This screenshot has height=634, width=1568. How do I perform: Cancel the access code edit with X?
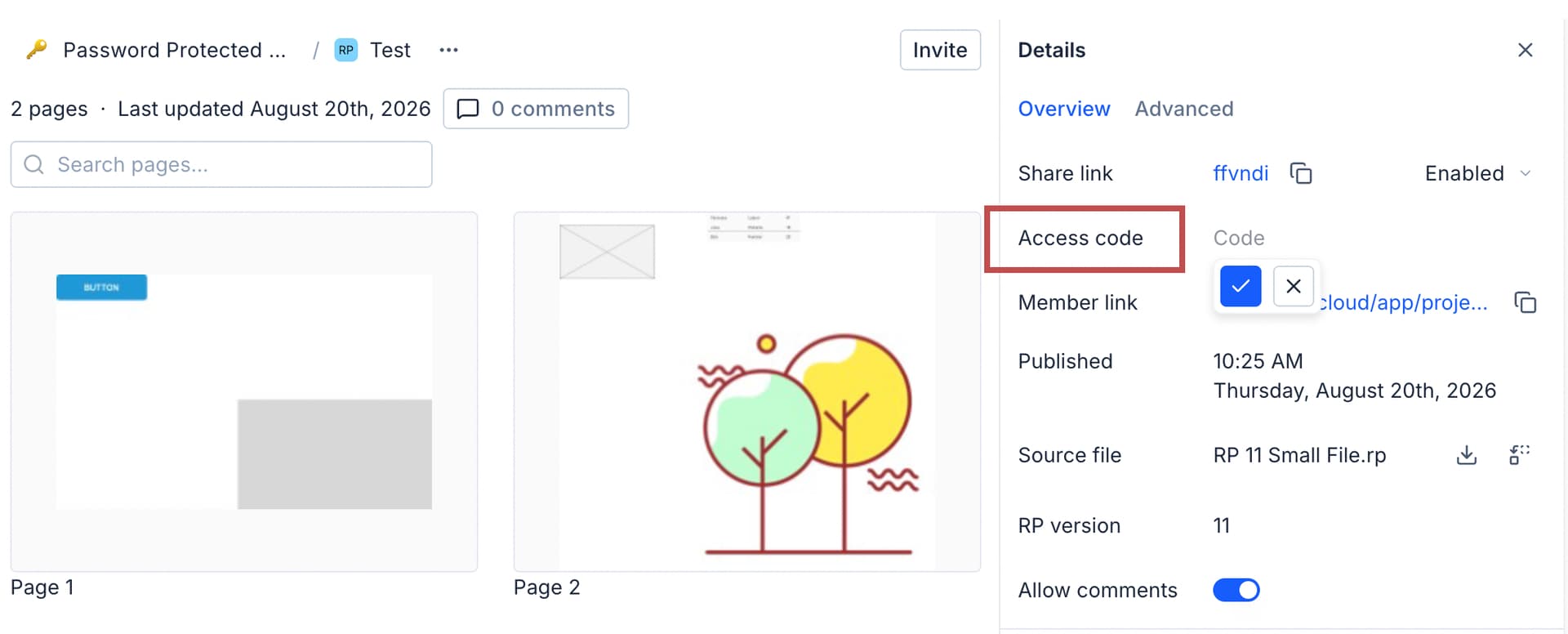tap(1294, 286)
